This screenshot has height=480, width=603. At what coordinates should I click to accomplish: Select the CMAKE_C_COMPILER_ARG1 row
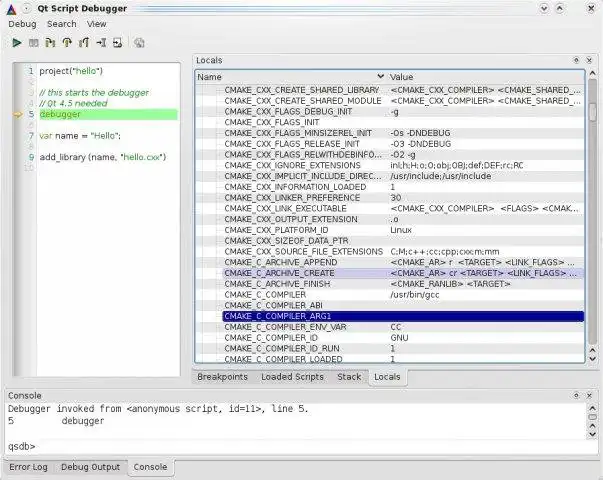pos(403,316)
